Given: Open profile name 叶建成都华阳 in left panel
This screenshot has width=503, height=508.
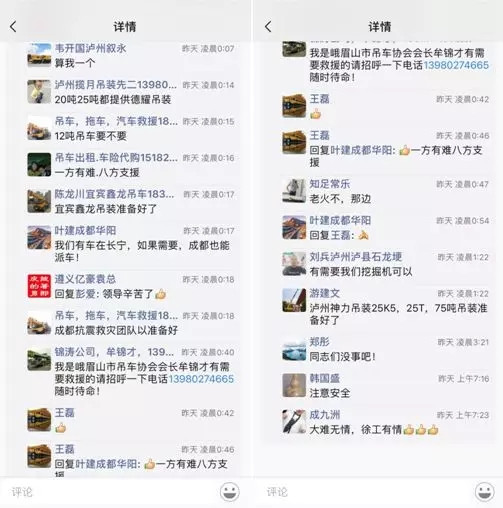Looking at the screenshot, I should point(85,230).
